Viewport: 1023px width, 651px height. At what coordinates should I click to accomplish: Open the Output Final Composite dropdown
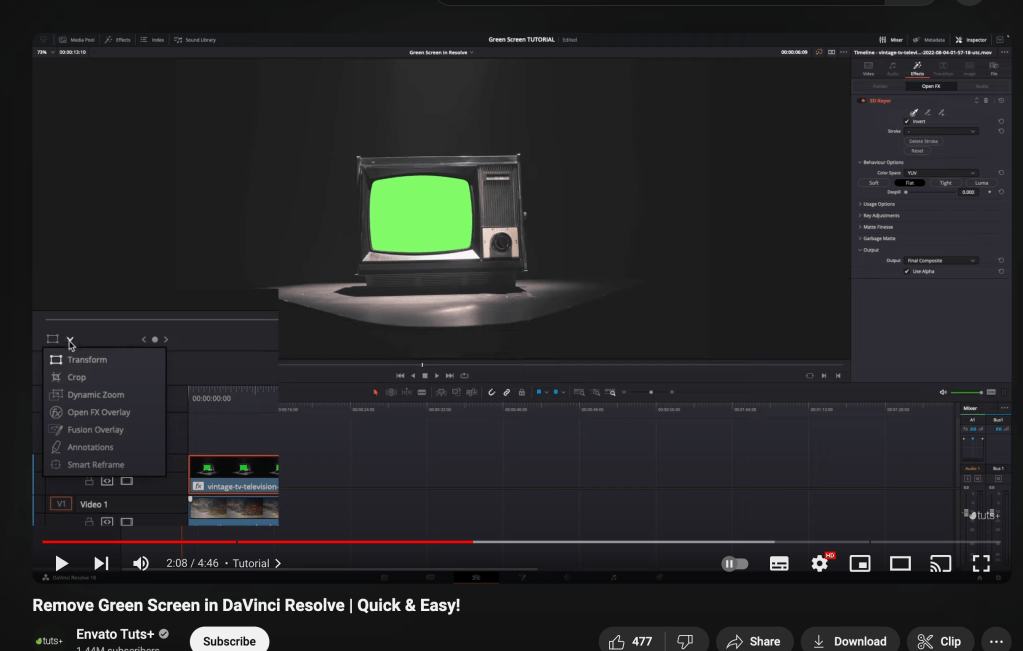[941, 260]
